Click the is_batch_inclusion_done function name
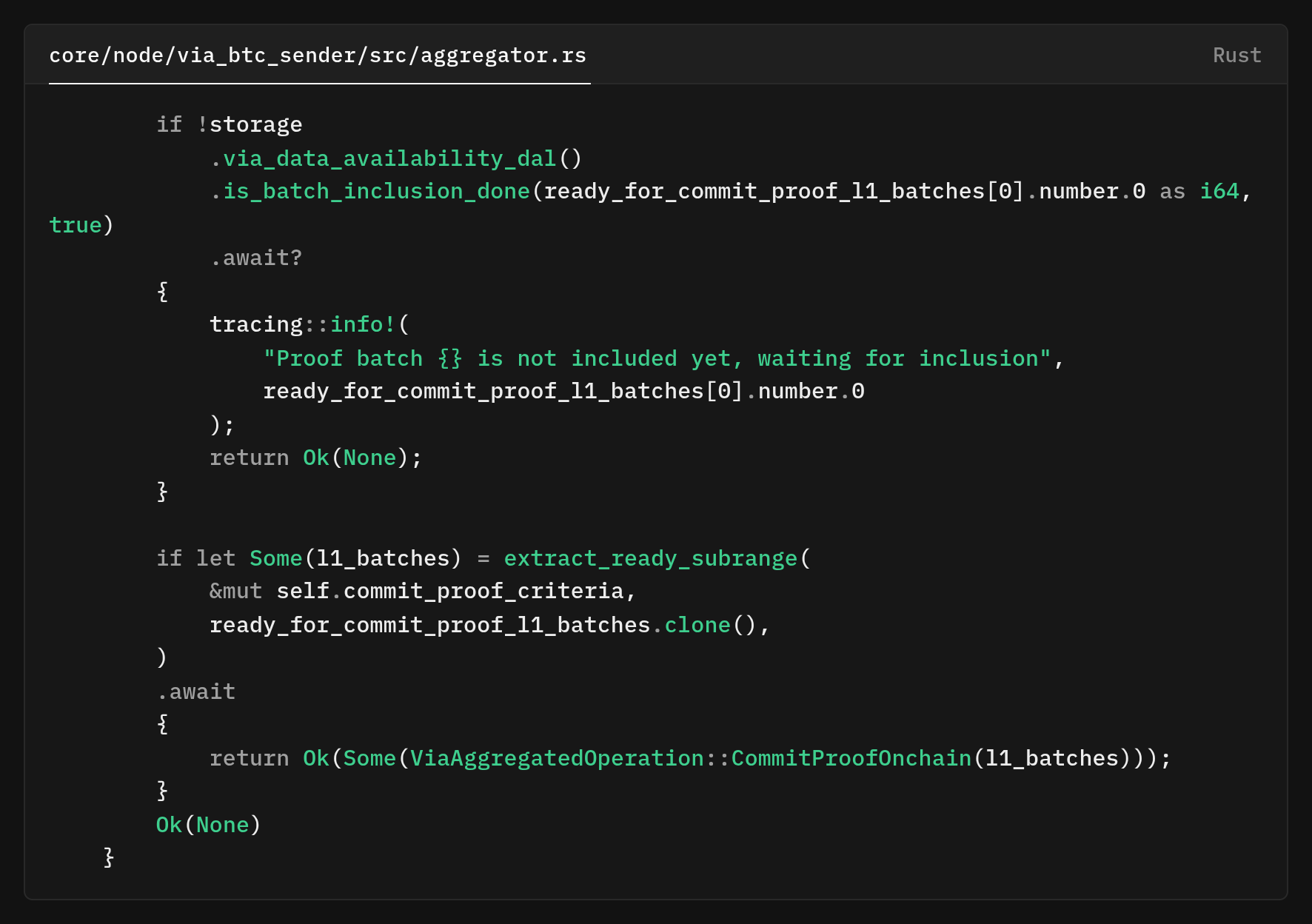Image resolution: width=1312 pixels, height=924 pixels. [376, 192]
